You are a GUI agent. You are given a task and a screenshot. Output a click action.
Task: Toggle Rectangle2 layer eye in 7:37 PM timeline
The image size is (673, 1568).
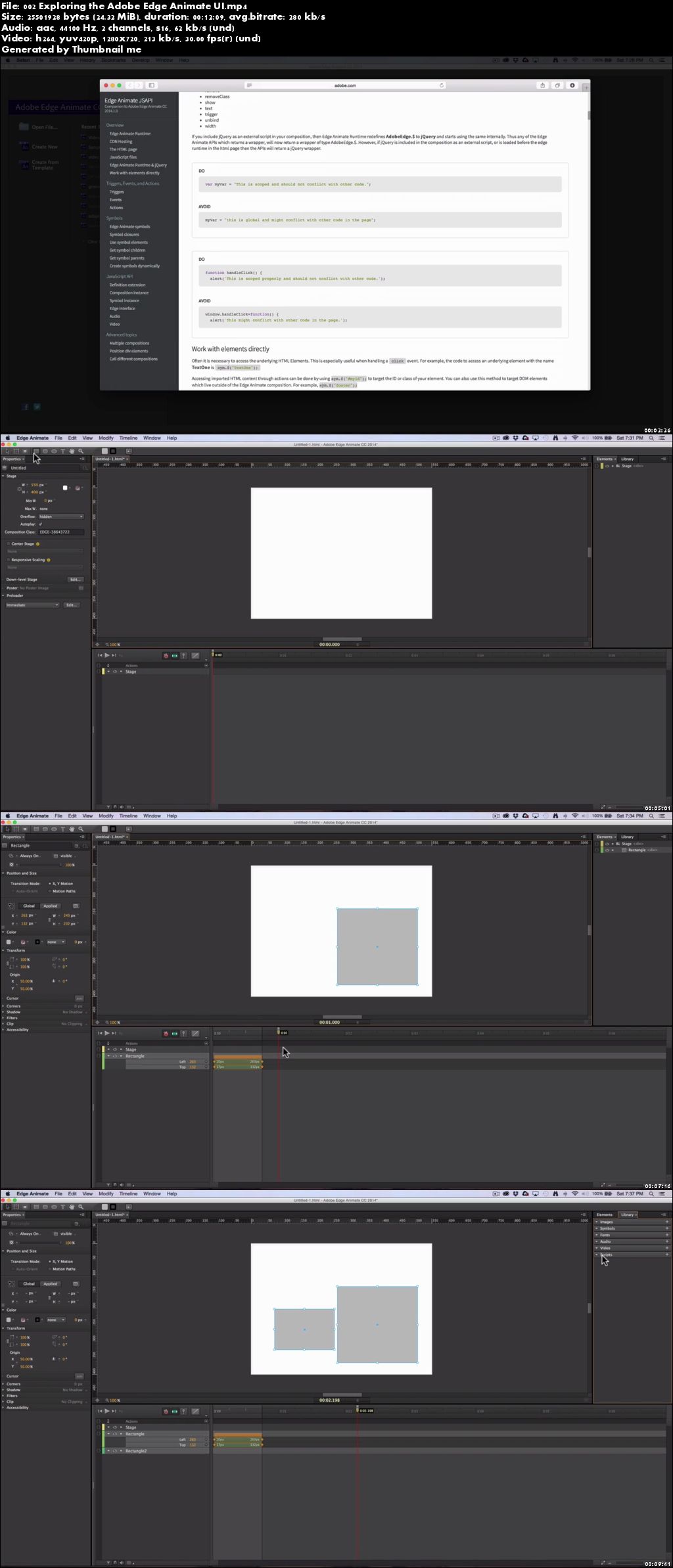[x=115, y=1450]
